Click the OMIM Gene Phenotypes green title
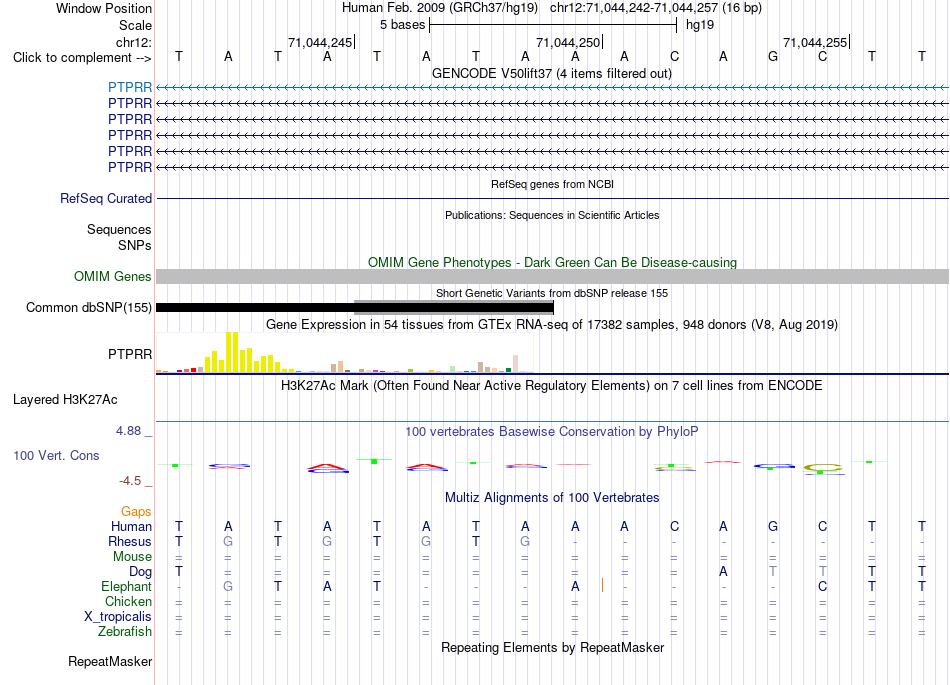This screenshot has height=685, width=950. point(553,262)
